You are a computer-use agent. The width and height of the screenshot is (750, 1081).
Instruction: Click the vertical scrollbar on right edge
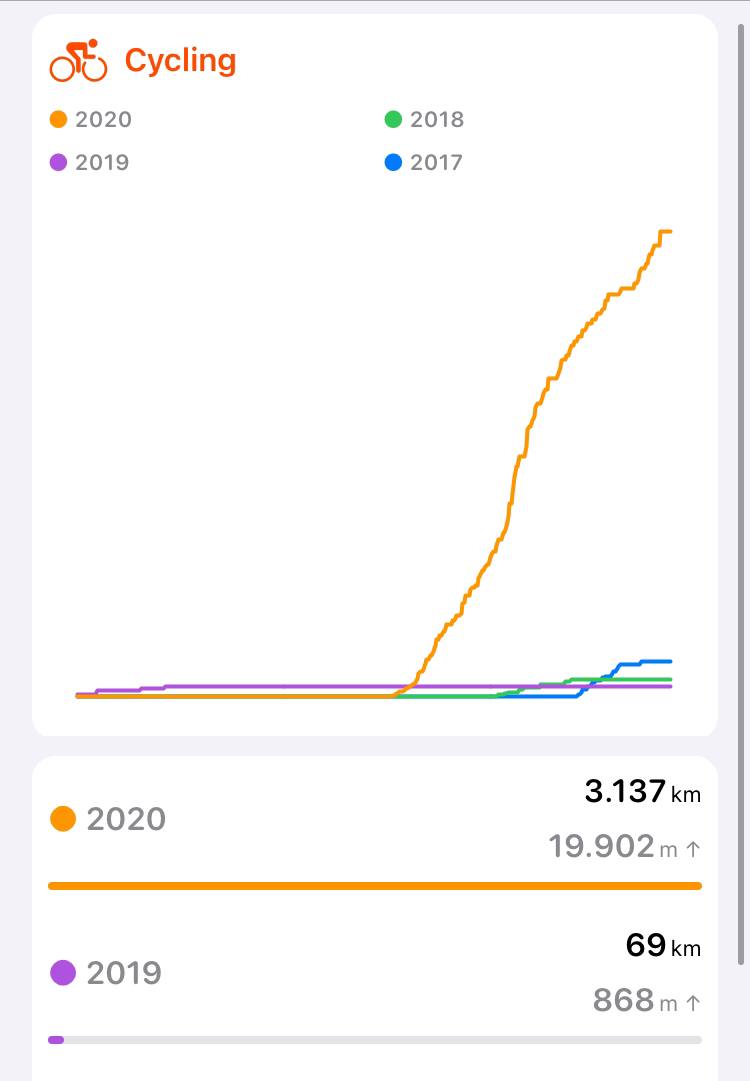coord(741,494)
